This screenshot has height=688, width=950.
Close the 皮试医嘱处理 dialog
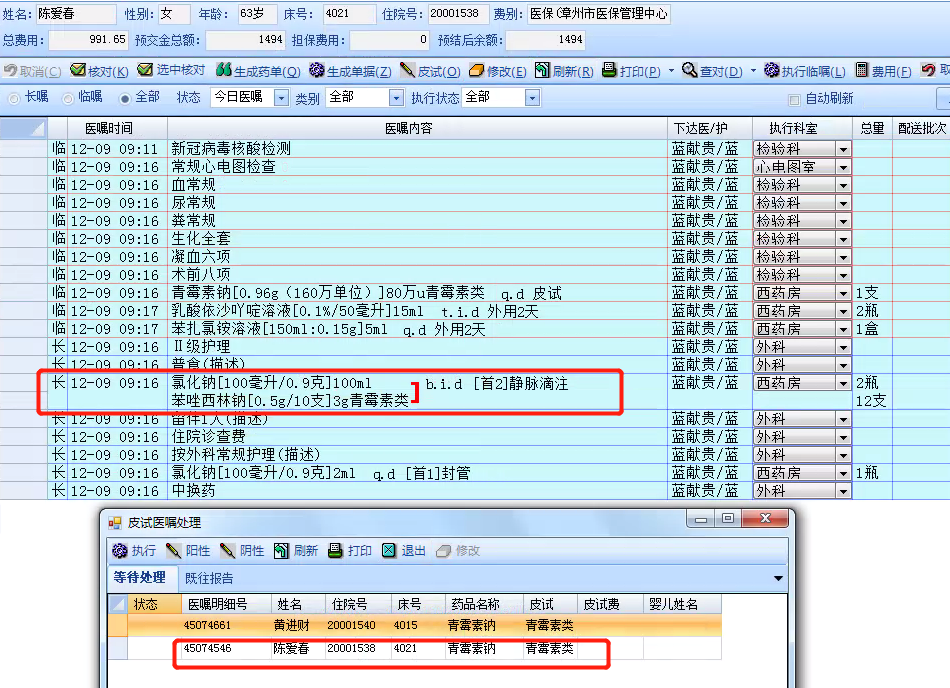[765, 518]
